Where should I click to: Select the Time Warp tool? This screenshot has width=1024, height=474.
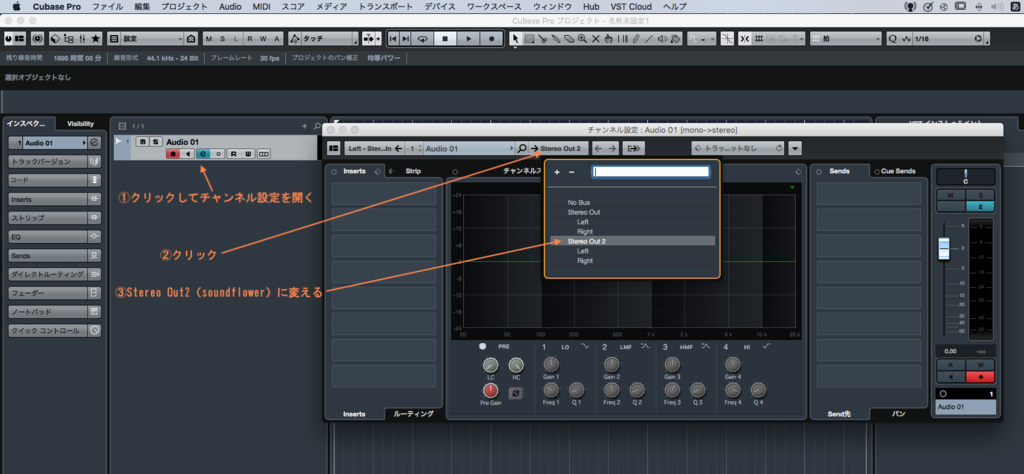pyautogui.click(x=621, y=39)
